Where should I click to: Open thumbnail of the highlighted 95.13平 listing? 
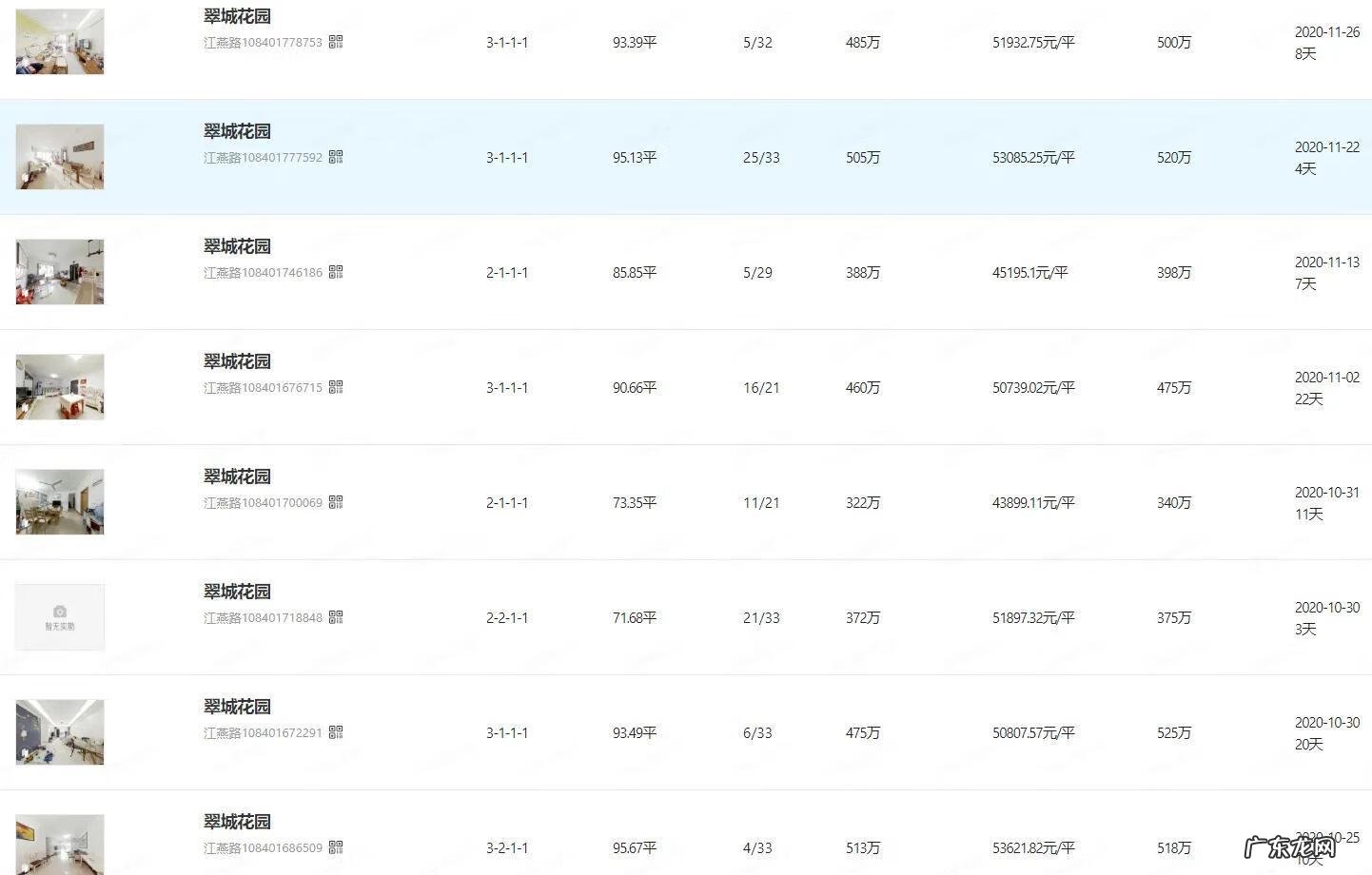click(59, 156)
